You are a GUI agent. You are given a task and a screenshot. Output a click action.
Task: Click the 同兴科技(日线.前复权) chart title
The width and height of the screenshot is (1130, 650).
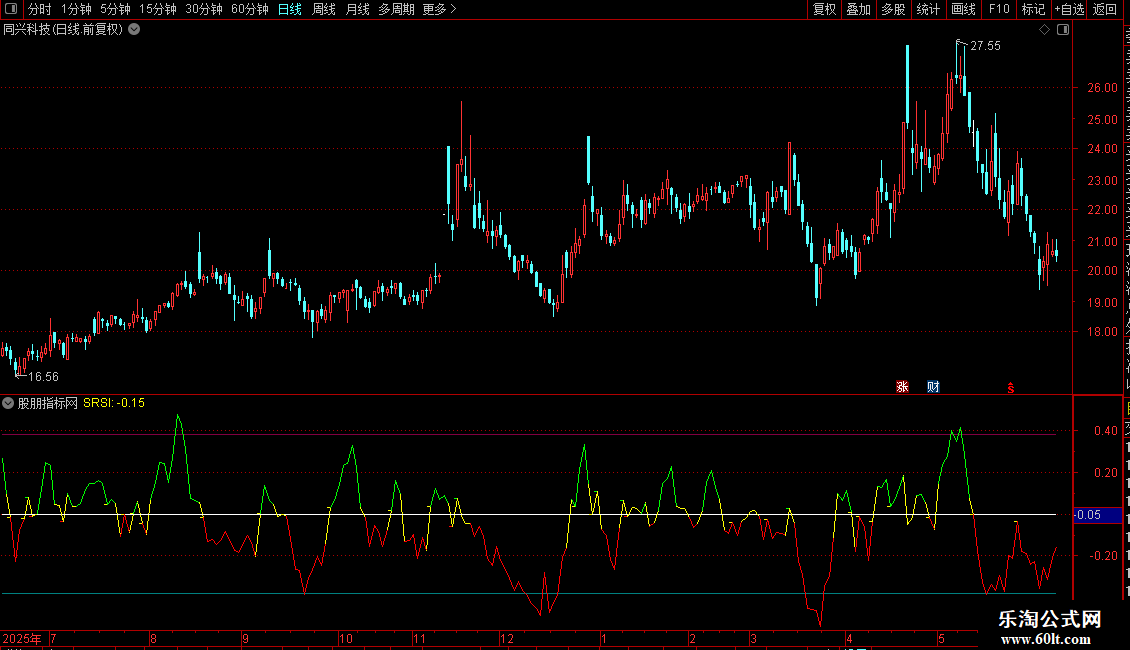pyautogui.click(x=63, y=30)
